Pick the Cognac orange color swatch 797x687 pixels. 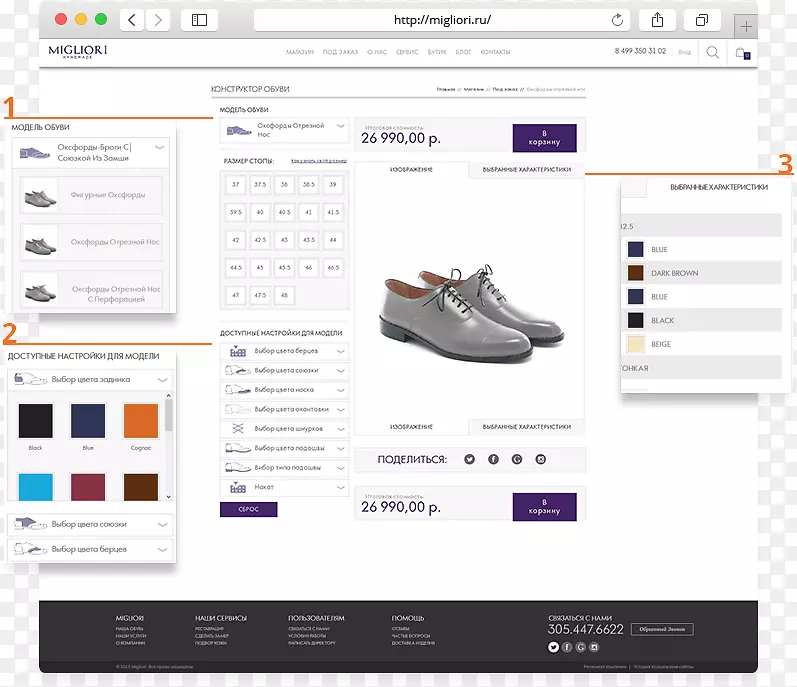[x=141, y=421]
